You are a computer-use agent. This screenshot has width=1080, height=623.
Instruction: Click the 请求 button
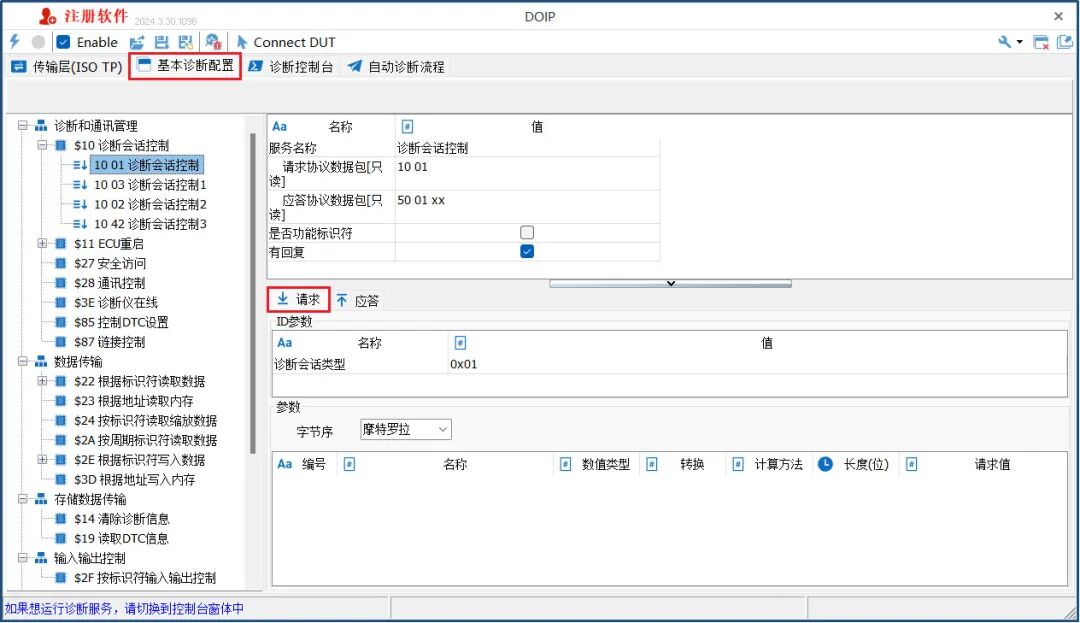[x=300, y=300]
